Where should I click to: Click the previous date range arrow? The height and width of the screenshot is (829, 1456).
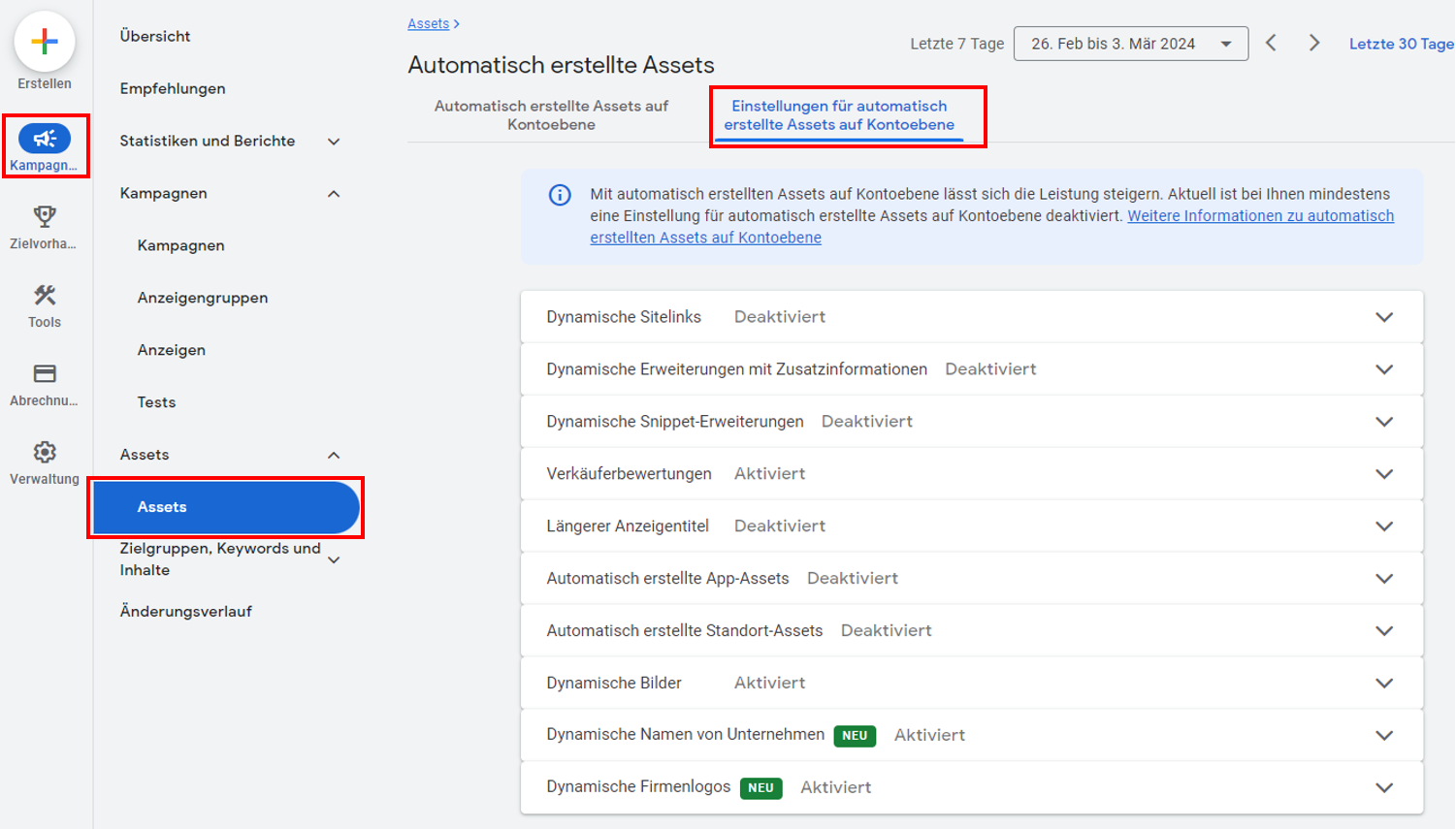pos(1272,43)
